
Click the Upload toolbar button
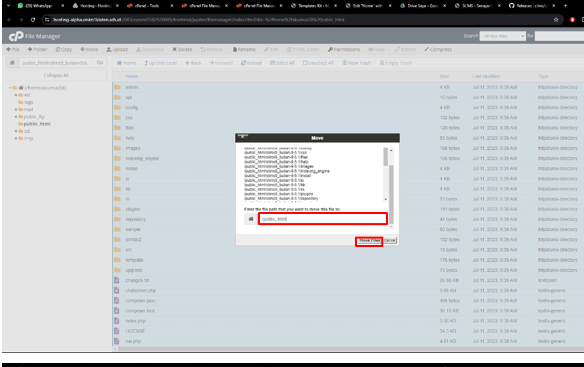click(x=117, y=50)
